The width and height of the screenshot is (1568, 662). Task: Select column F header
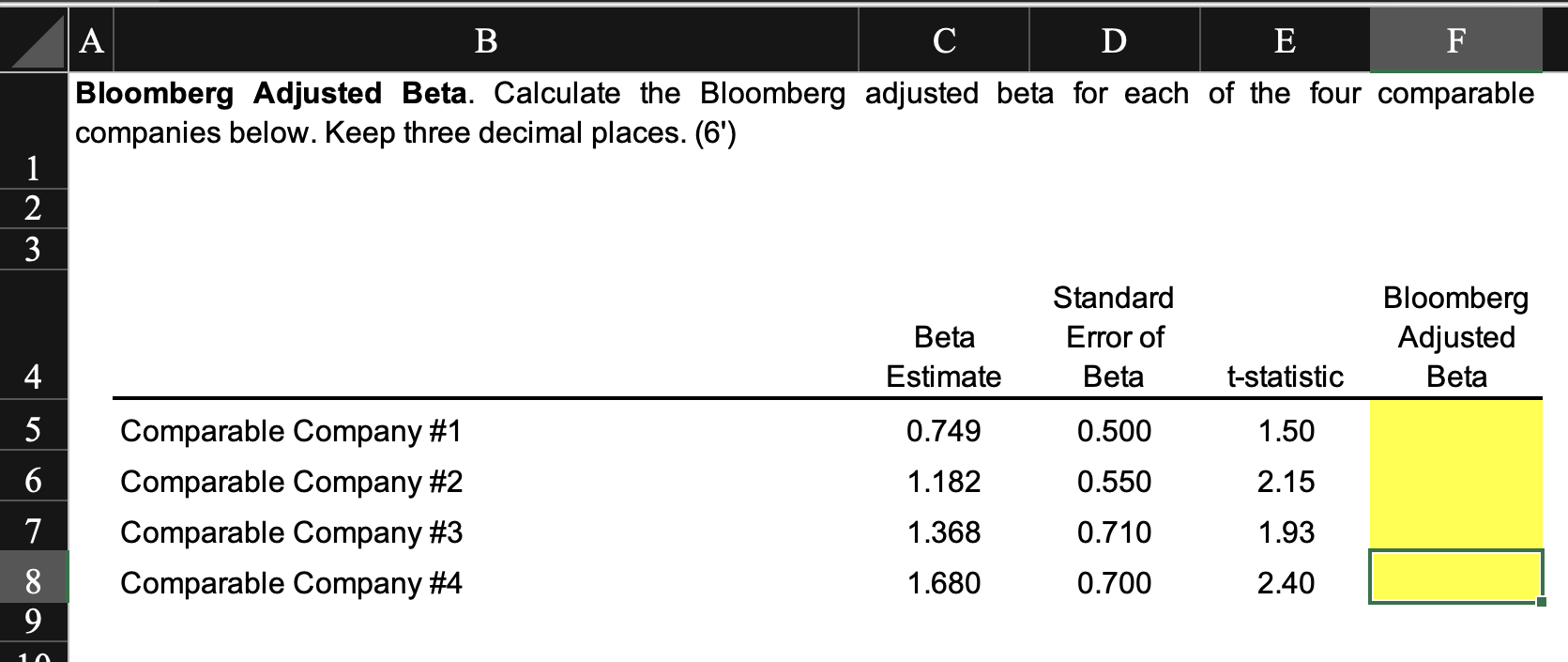pyautogui.click(x=1455, y=39)
